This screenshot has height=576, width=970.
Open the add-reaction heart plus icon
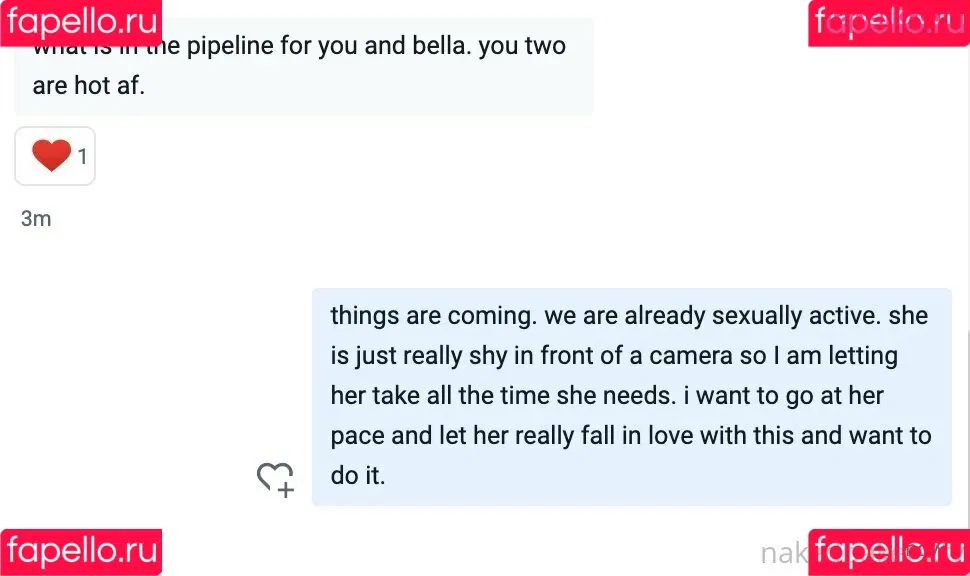pyautogui.click(x=276, y=479)
